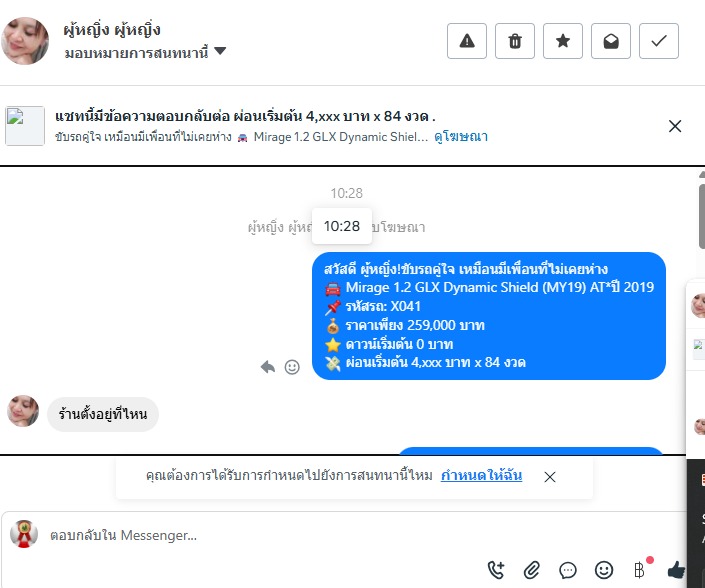Viewport: 705px width, 588px height.
Task: Dismiss the ad reply banner
Action: [x=675, y=126]
